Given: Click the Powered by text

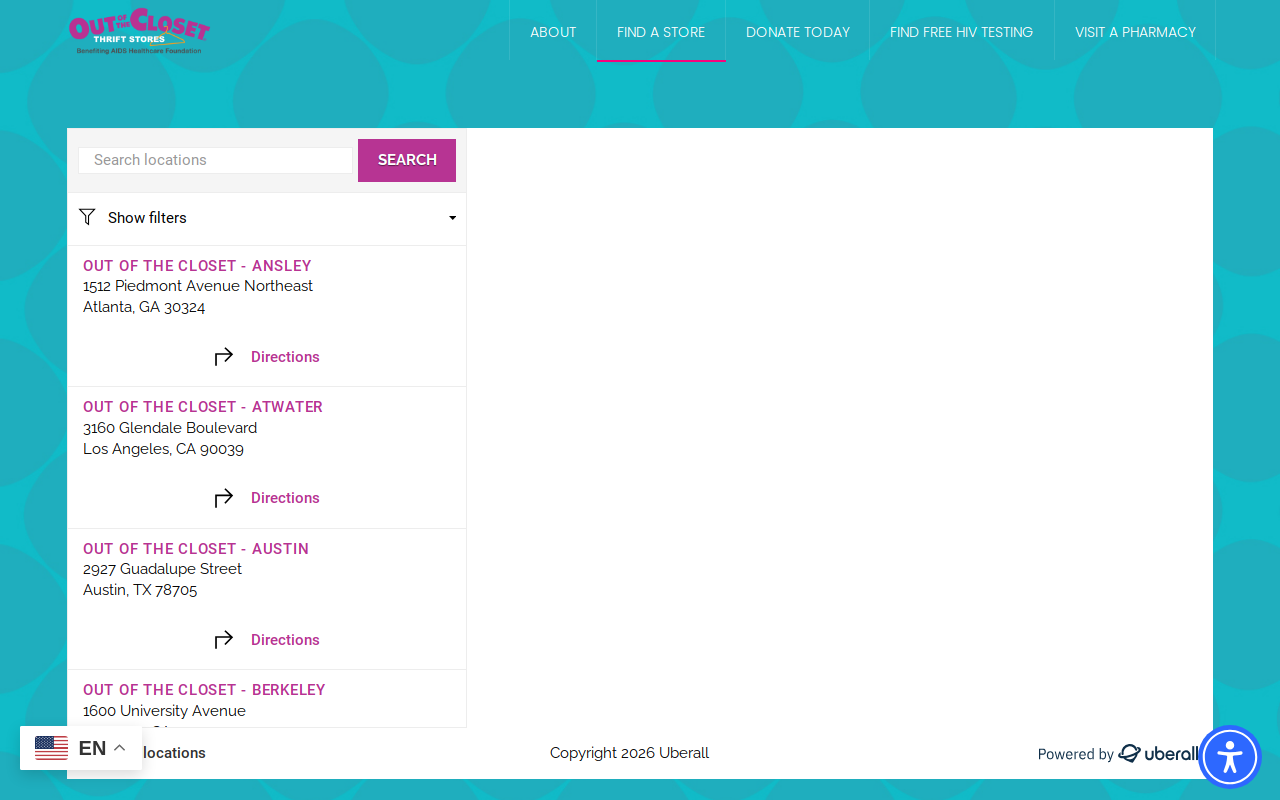Looking at the screenshot, I should pyautogui.click(x=1075, y=754).
